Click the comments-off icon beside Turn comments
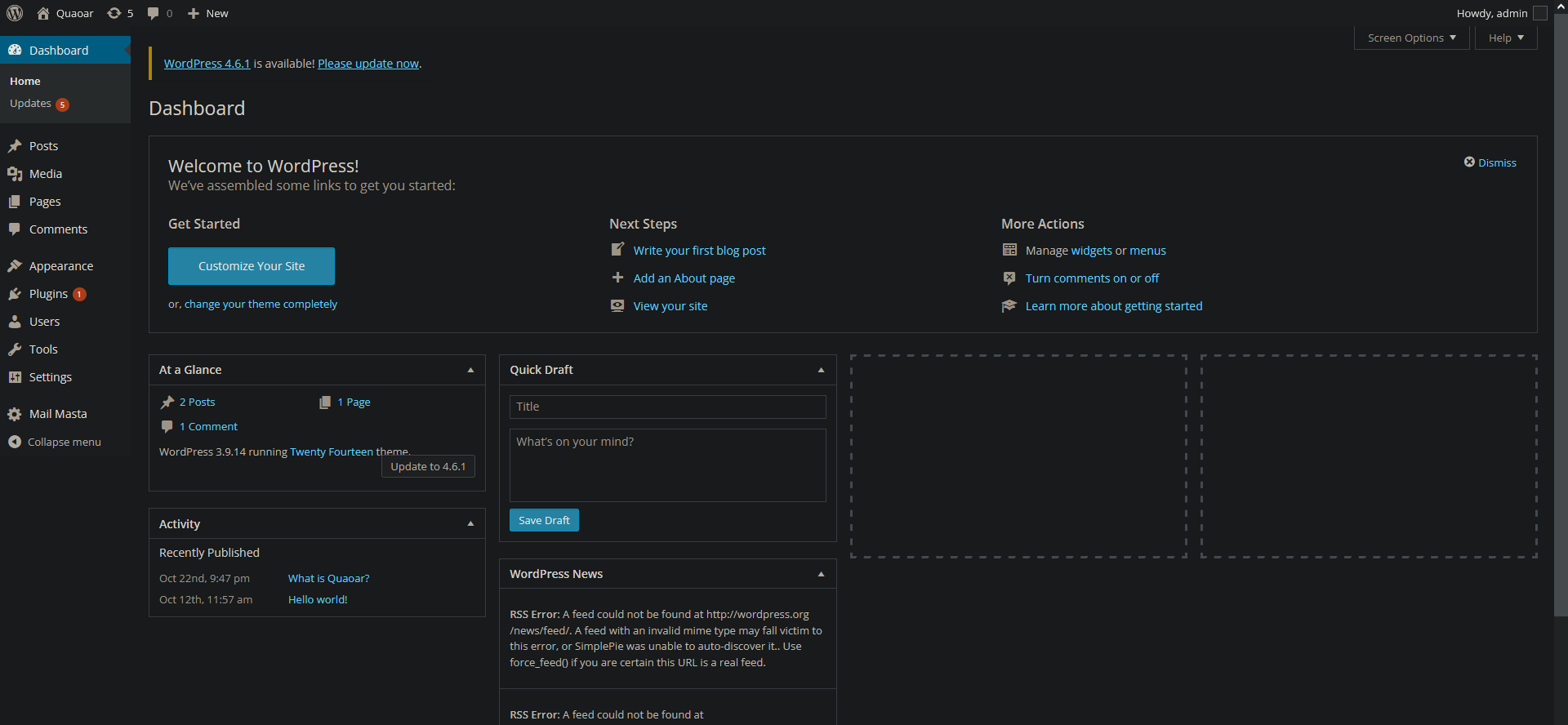1568x725 pixels. coord(1009,278)
